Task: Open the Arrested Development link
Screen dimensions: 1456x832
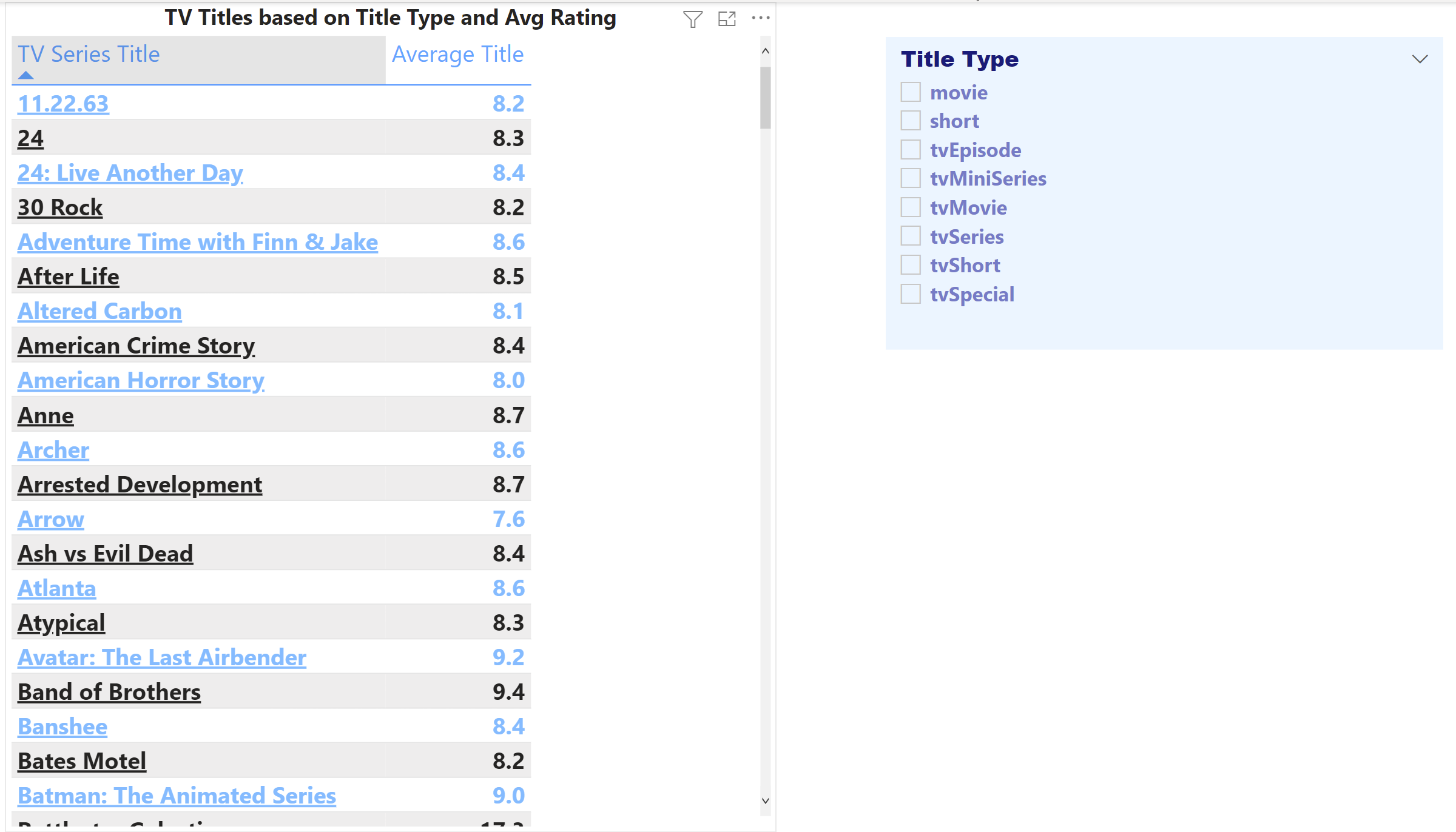Action: click(x=140, y=485)
